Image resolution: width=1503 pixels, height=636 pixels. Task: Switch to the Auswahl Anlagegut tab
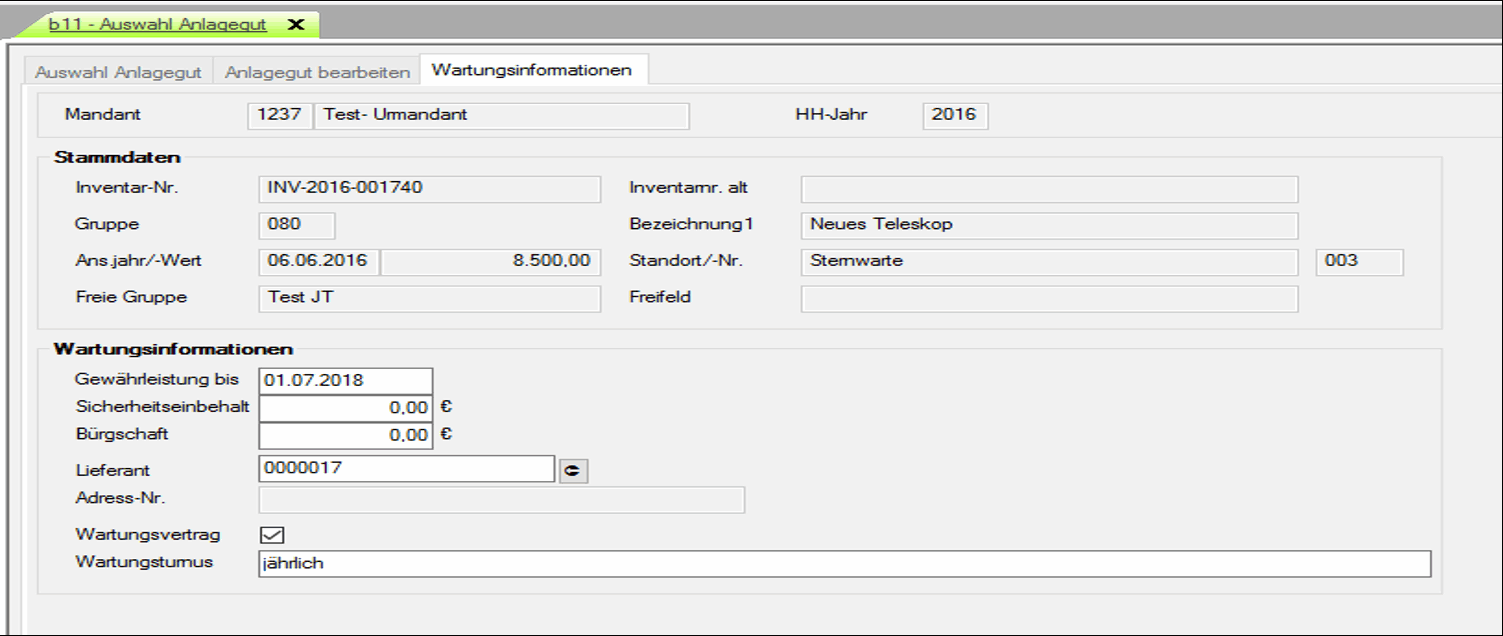[x=118, y=72]
